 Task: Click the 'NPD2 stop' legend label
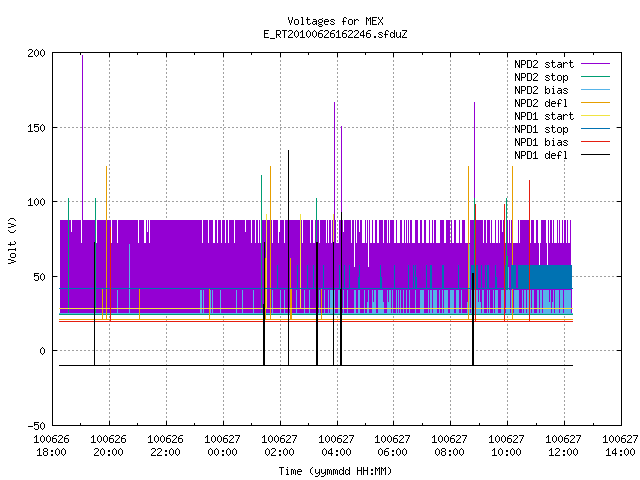click(541, 77)
